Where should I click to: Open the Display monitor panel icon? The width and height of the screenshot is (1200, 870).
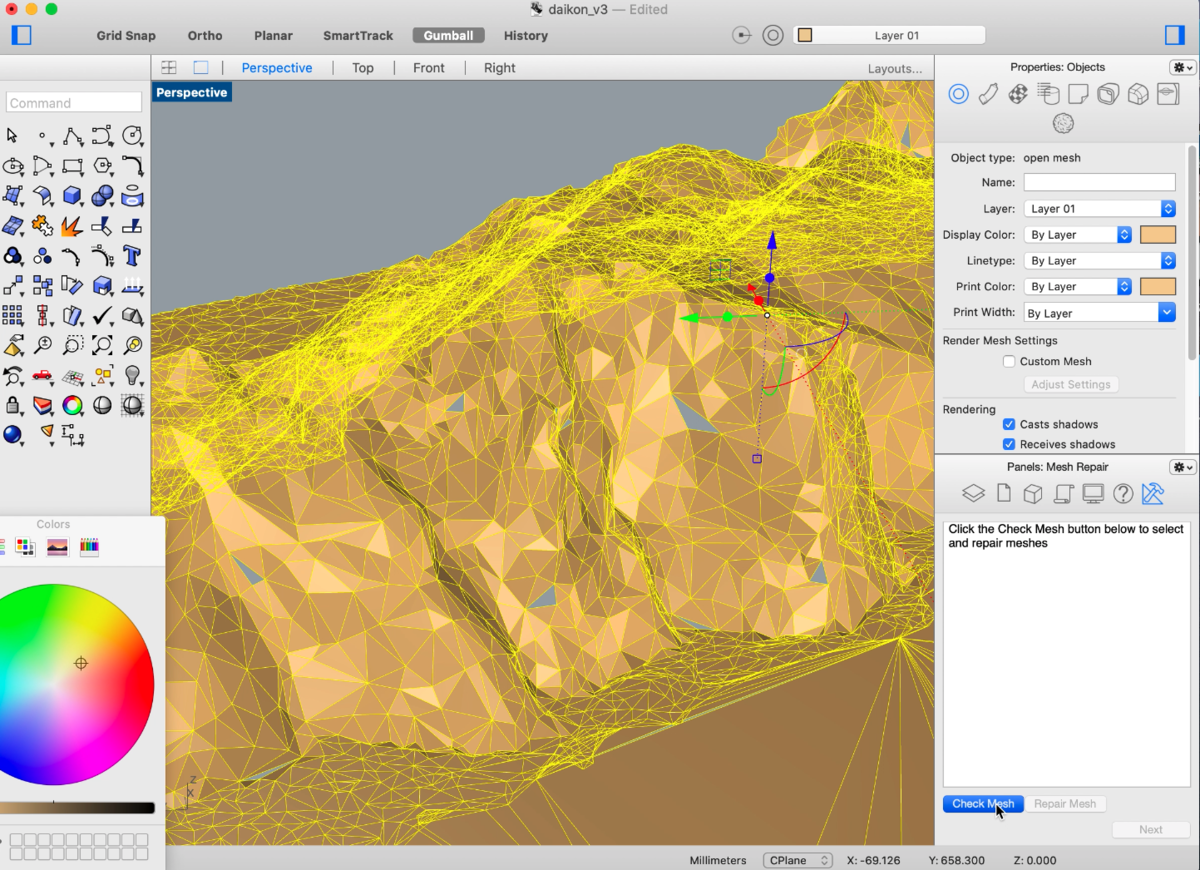[x=1093, y=494]
